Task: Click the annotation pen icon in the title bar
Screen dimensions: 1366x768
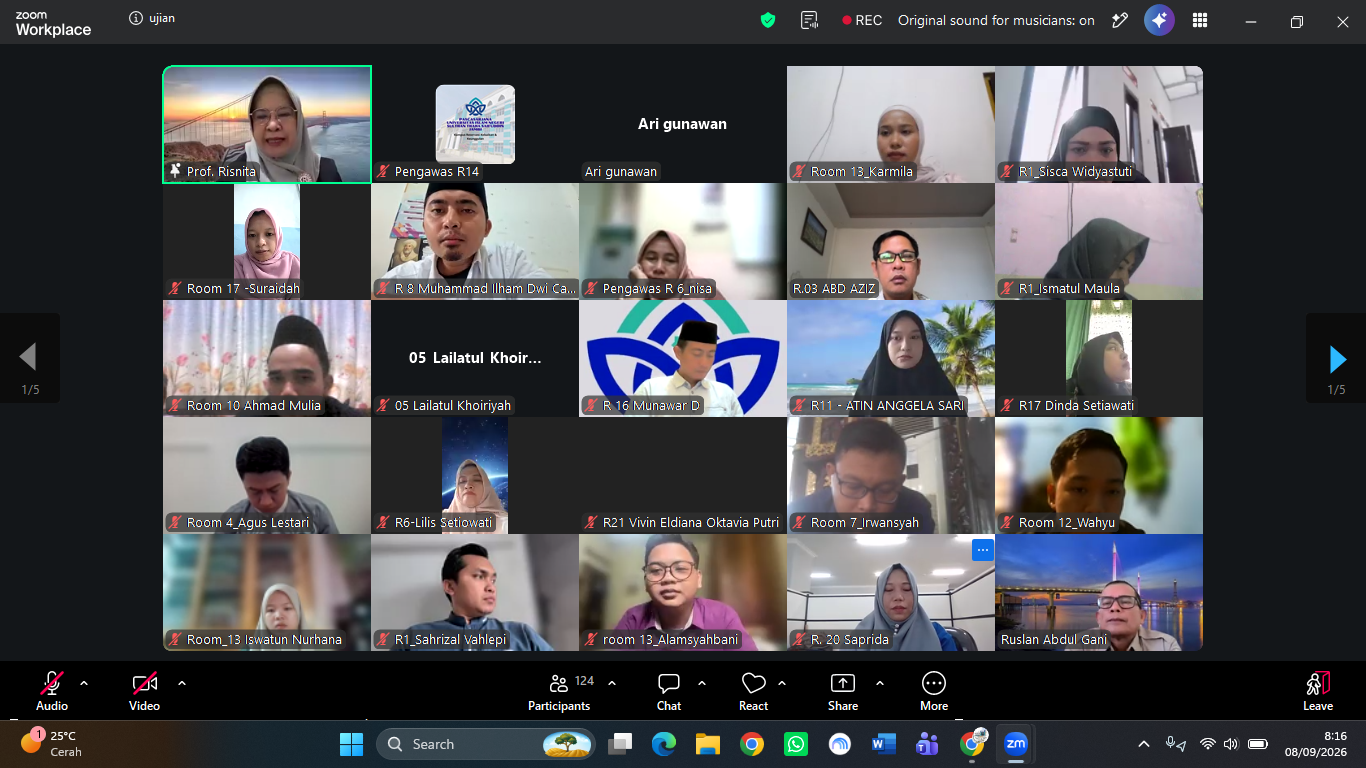Action: coord(1120,20)
